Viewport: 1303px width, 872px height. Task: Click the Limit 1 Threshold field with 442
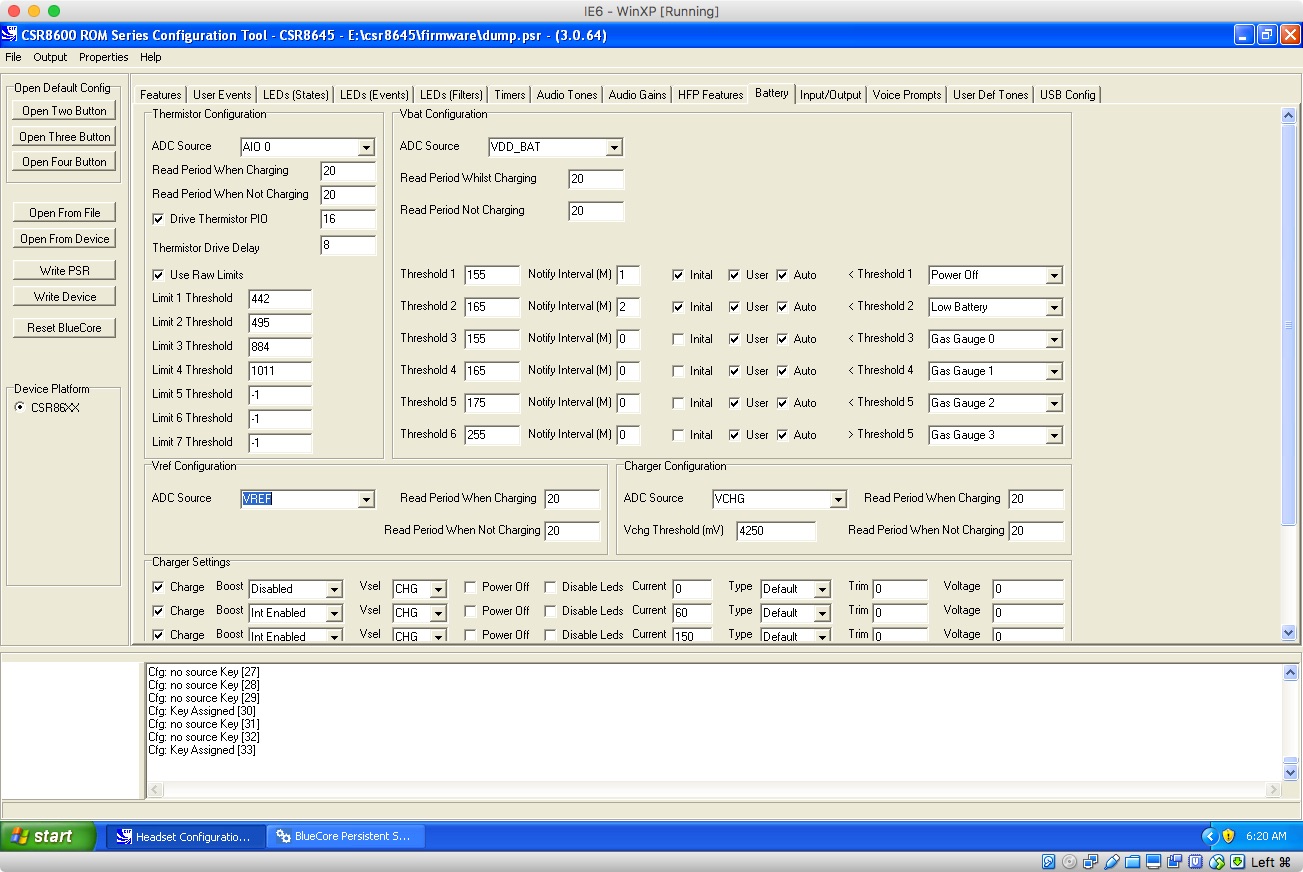point(280,299)
